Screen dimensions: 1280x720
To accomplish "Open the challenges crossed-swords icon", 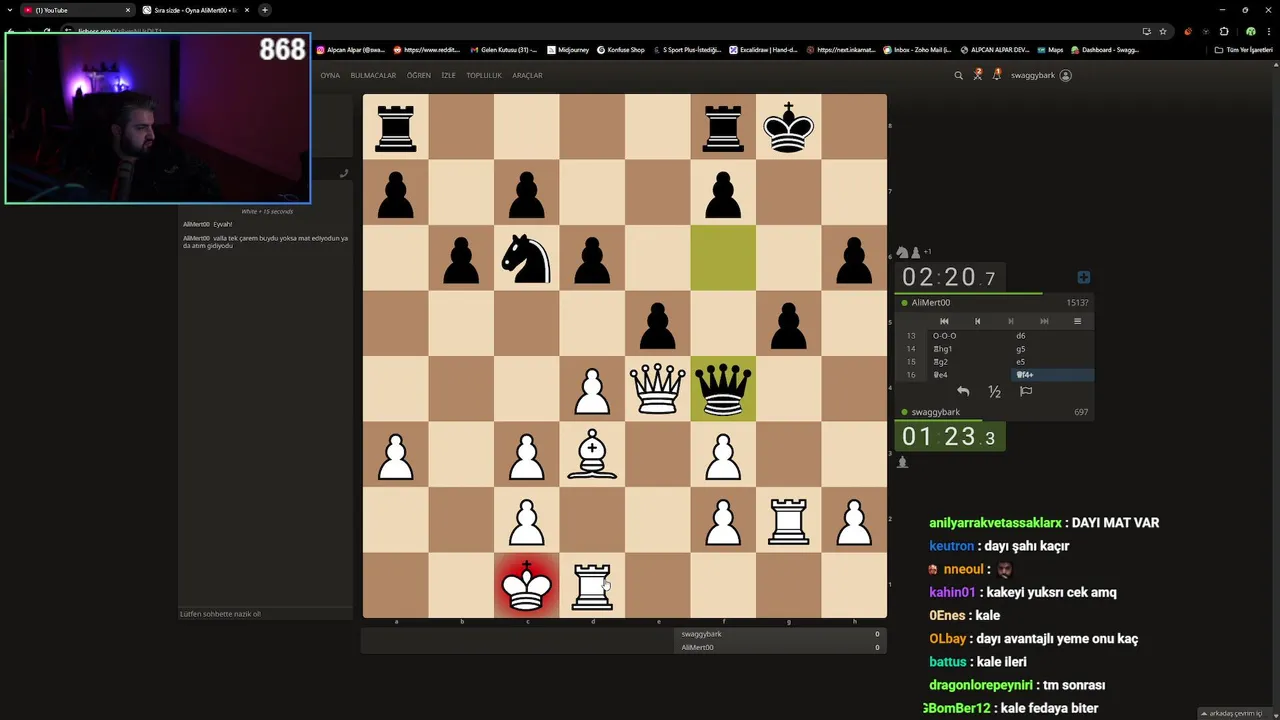I will click(x=978, y=75).
